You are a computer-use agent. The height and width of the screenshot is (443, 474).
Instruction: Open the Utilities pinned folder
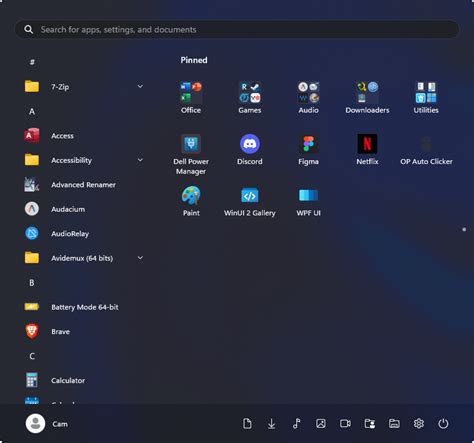click(426, 98)
